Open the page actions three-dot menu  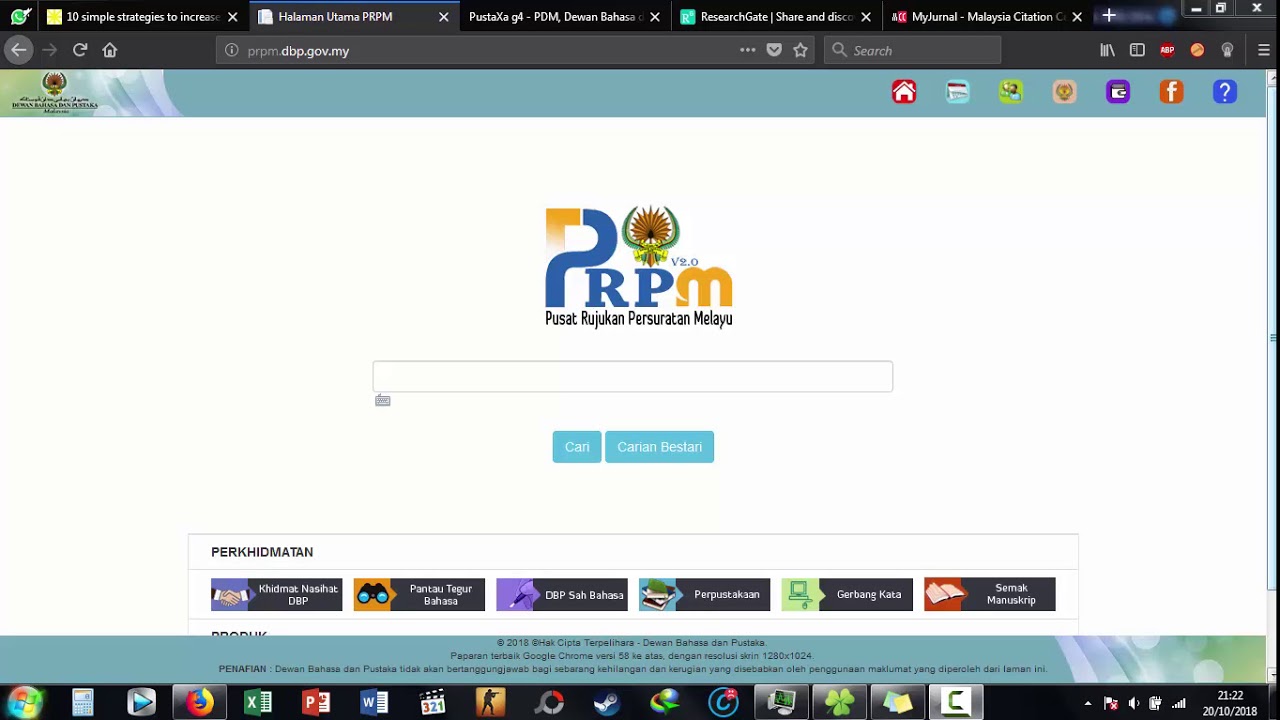(x=748, y=50)
